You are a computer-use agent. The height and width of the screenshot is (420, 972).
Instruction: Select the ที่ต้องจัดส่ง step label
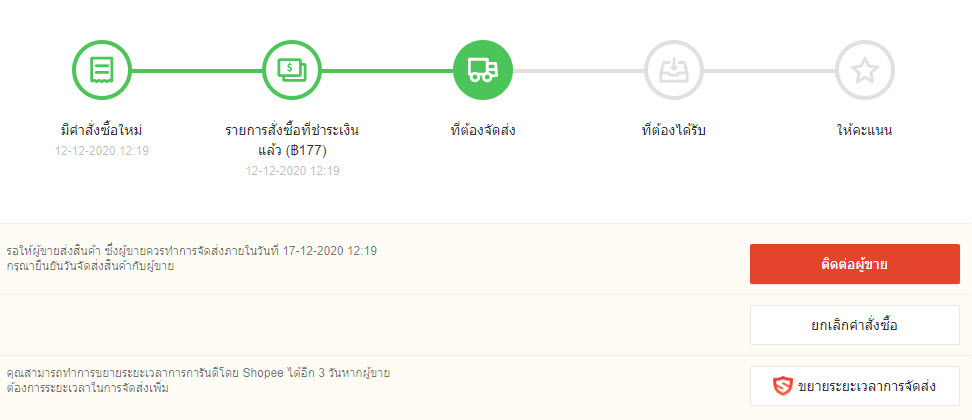[483, 131]
